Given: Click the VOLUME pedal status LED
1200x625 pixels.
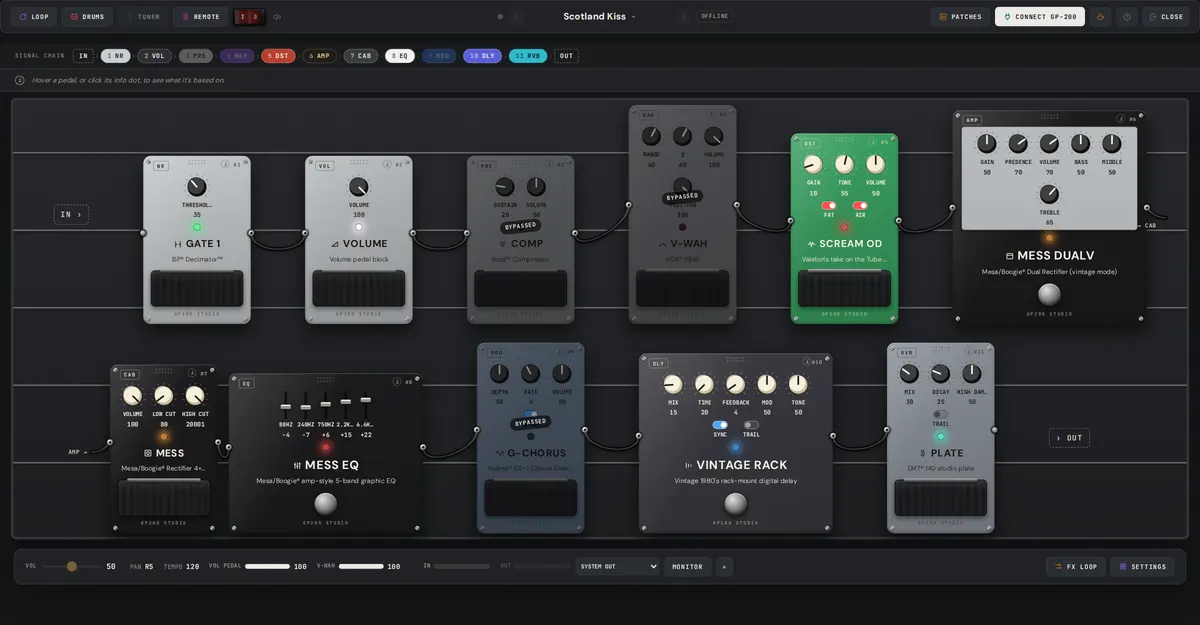Looking at the screenshot, I should 359,227.
